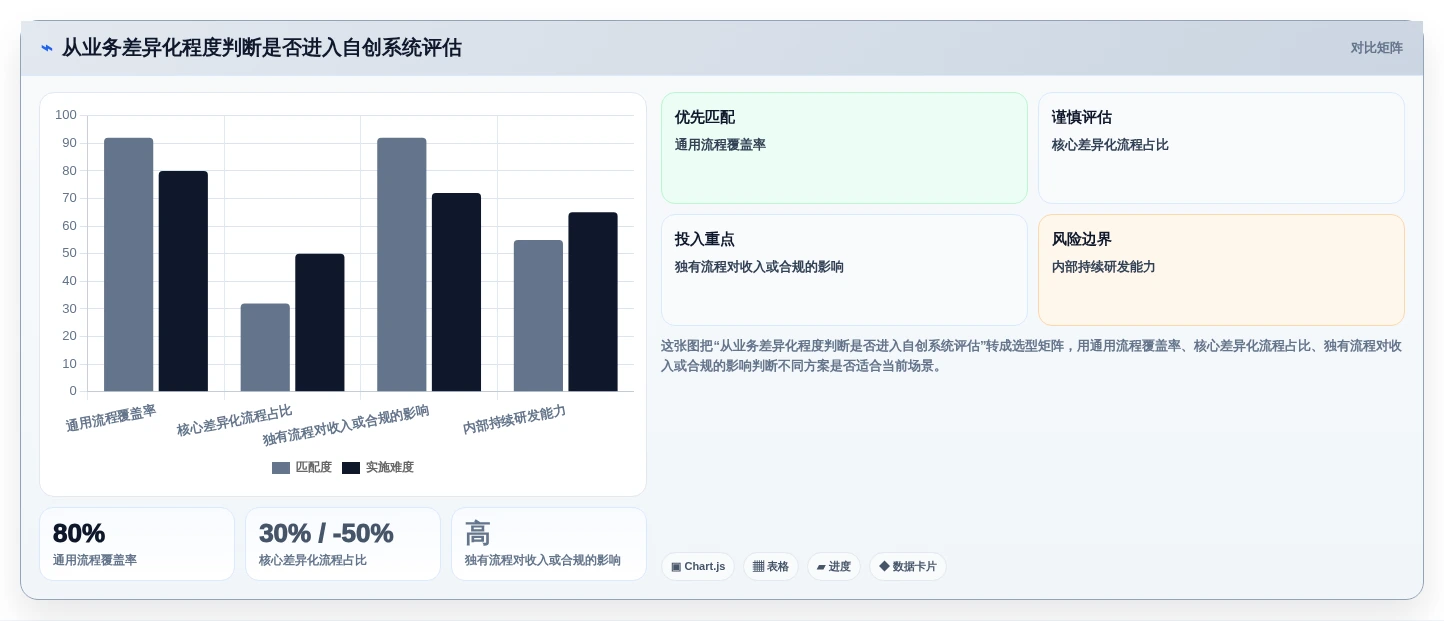This screenshot has width=1444, height=621.
Task: Open the 30% / -50% stat card
Action: pos(343,544)
